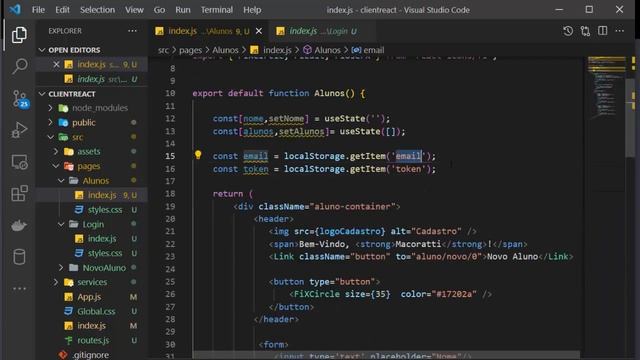Image resolution: width=640 pixels, height=360 pixels.
Task: Open .gitignore in the explorer
Action: click(x=92, y=355)
